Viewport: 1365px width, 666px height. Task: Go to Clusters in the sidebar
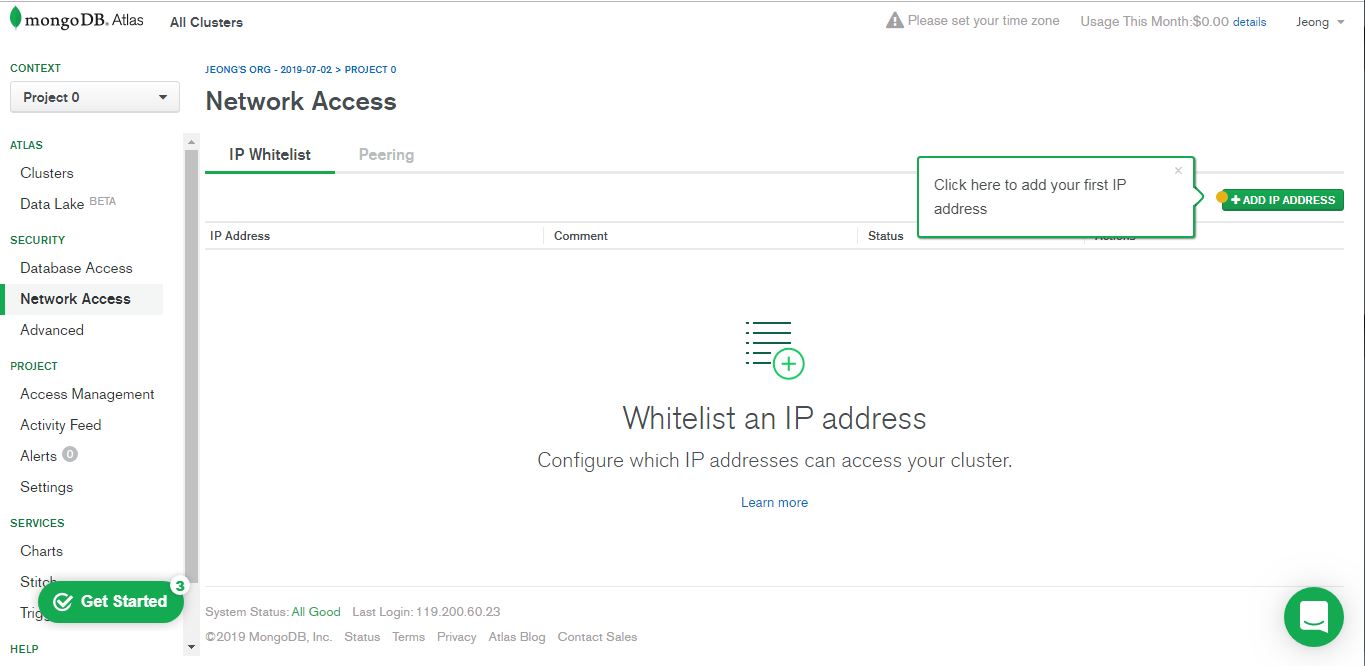pyautogui.click(x=47, y=173)
